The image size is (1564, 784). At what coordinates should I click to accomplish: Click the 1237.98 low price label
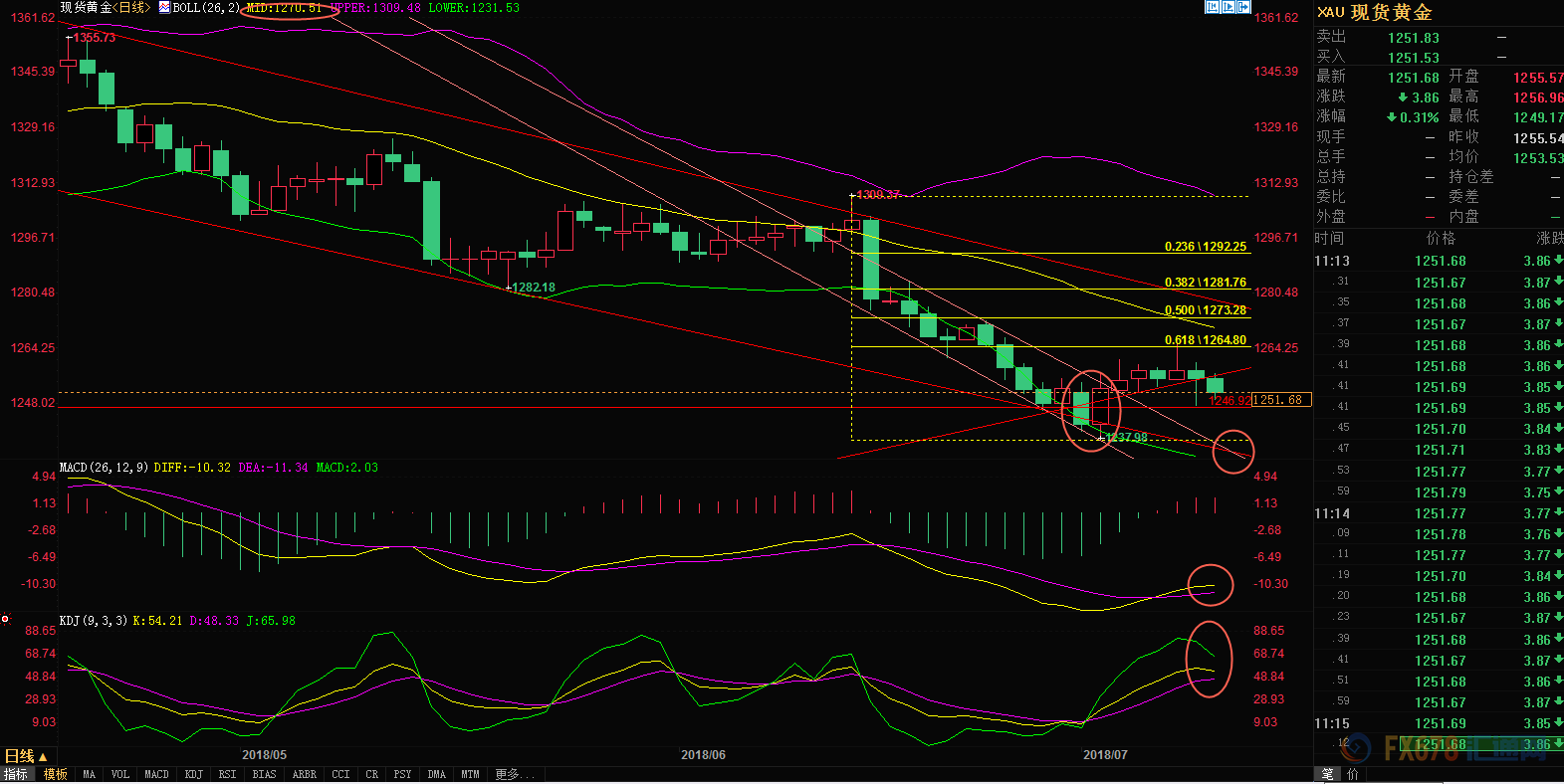click(x=1126, y=437)
